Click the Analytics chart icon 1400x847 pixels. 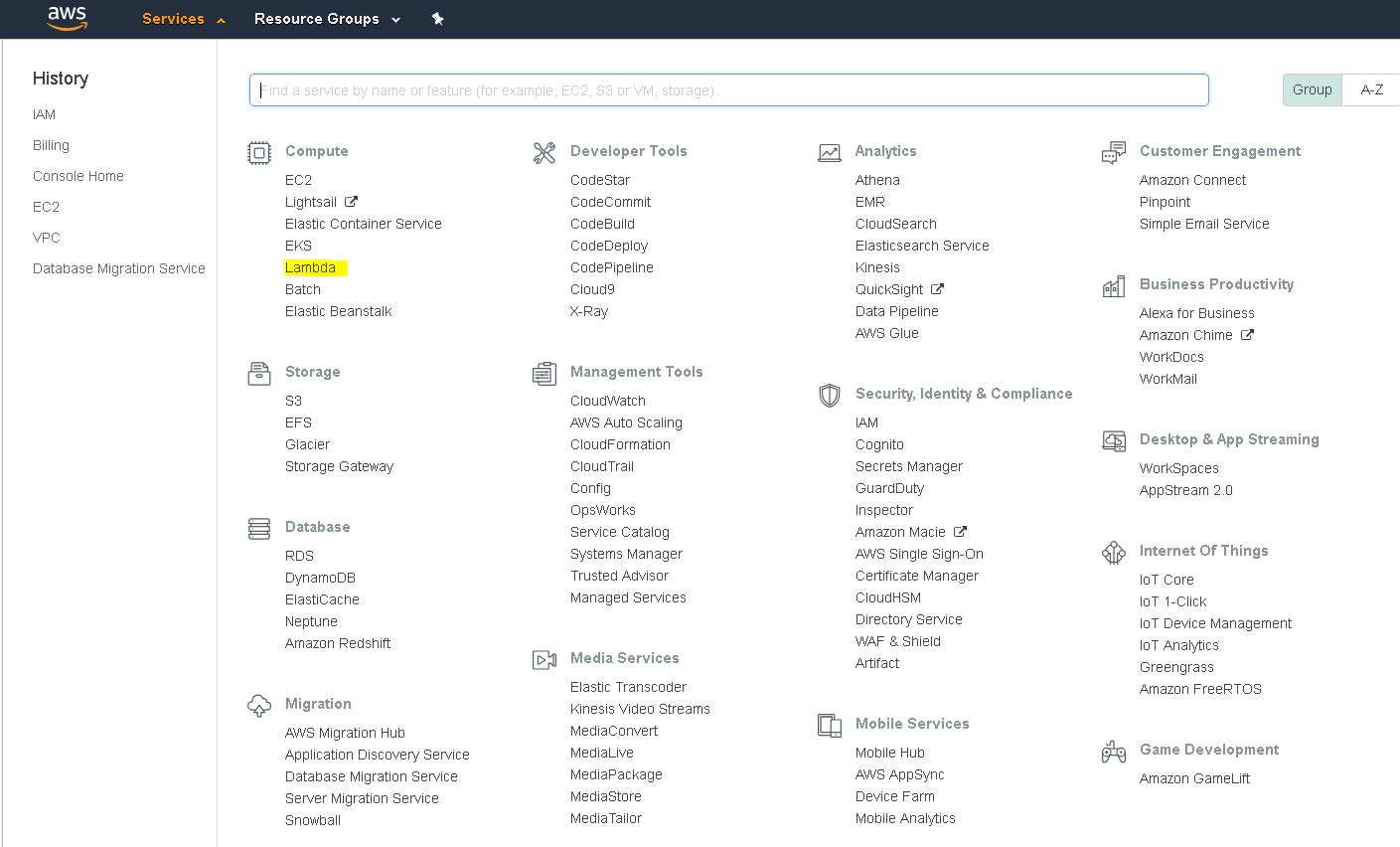point(829,152)
